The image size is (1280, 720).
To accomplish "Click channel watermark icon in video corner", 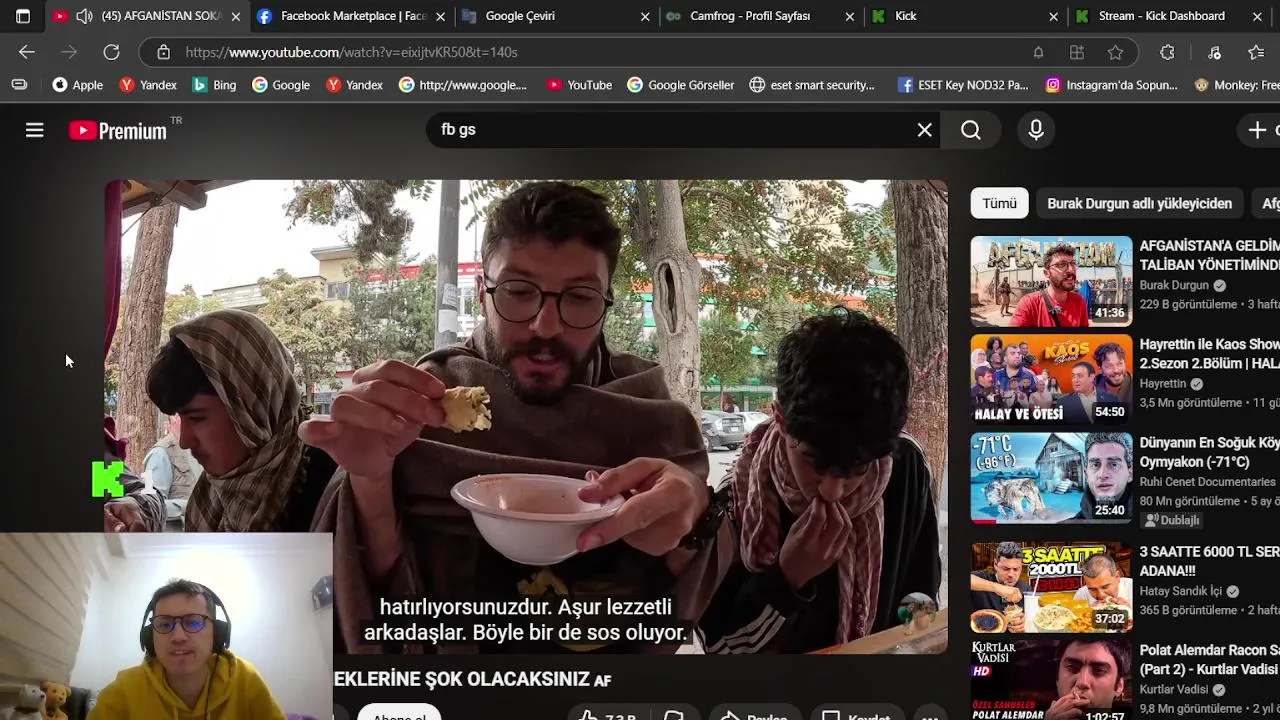I will tap(916, 613).
